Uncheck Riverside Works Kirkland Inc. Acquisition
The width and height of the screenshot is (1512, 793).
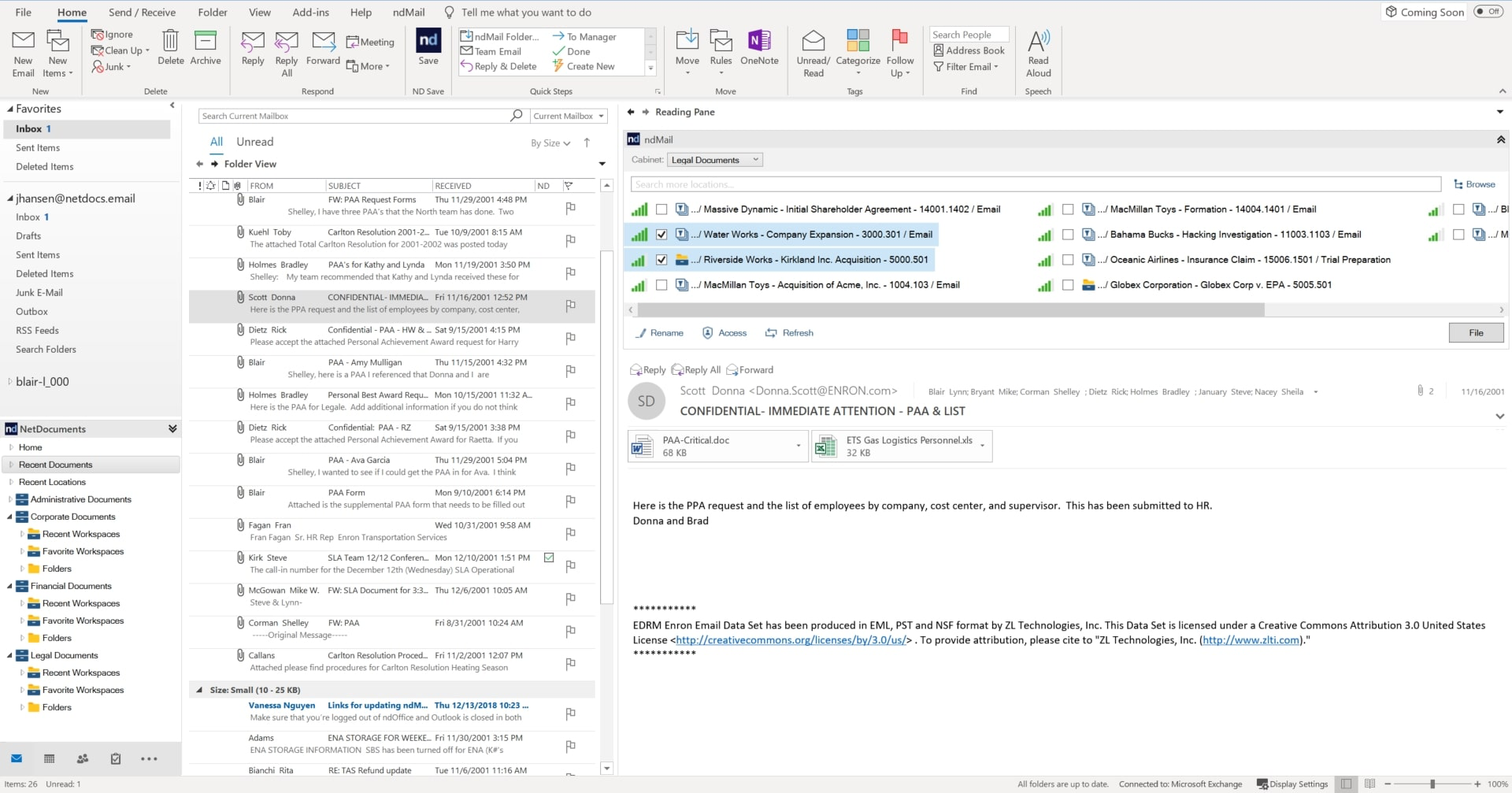tap(661, 260)
